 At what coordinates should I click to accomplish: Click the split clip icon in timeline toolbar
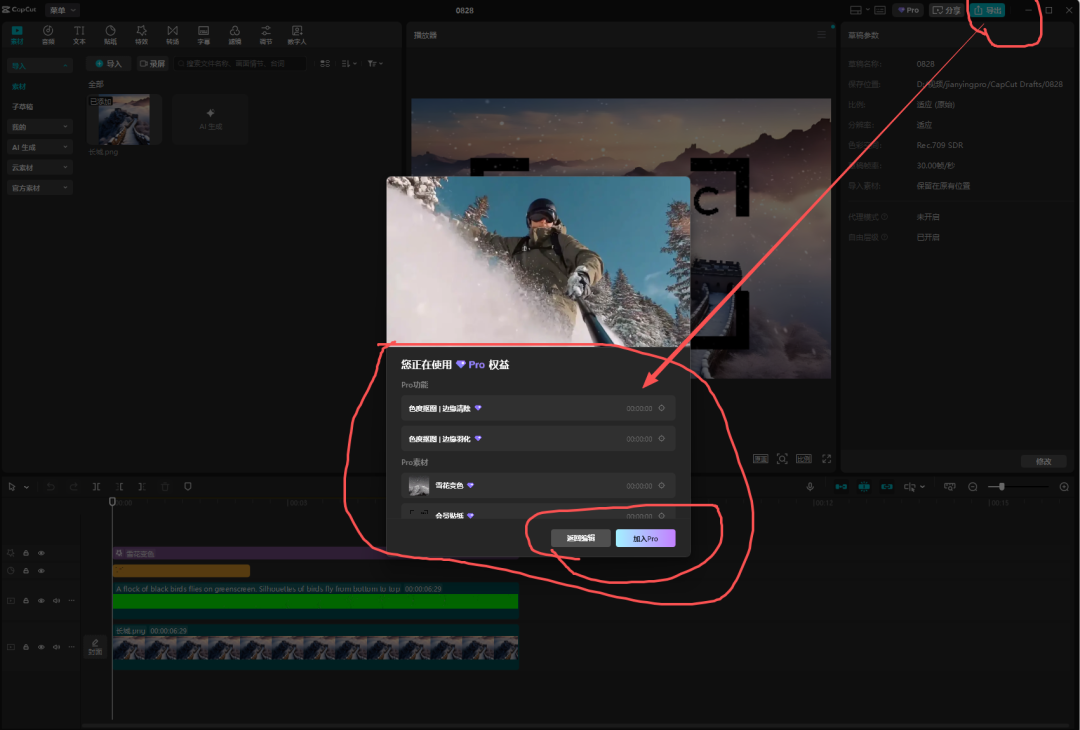coord(96,486)
